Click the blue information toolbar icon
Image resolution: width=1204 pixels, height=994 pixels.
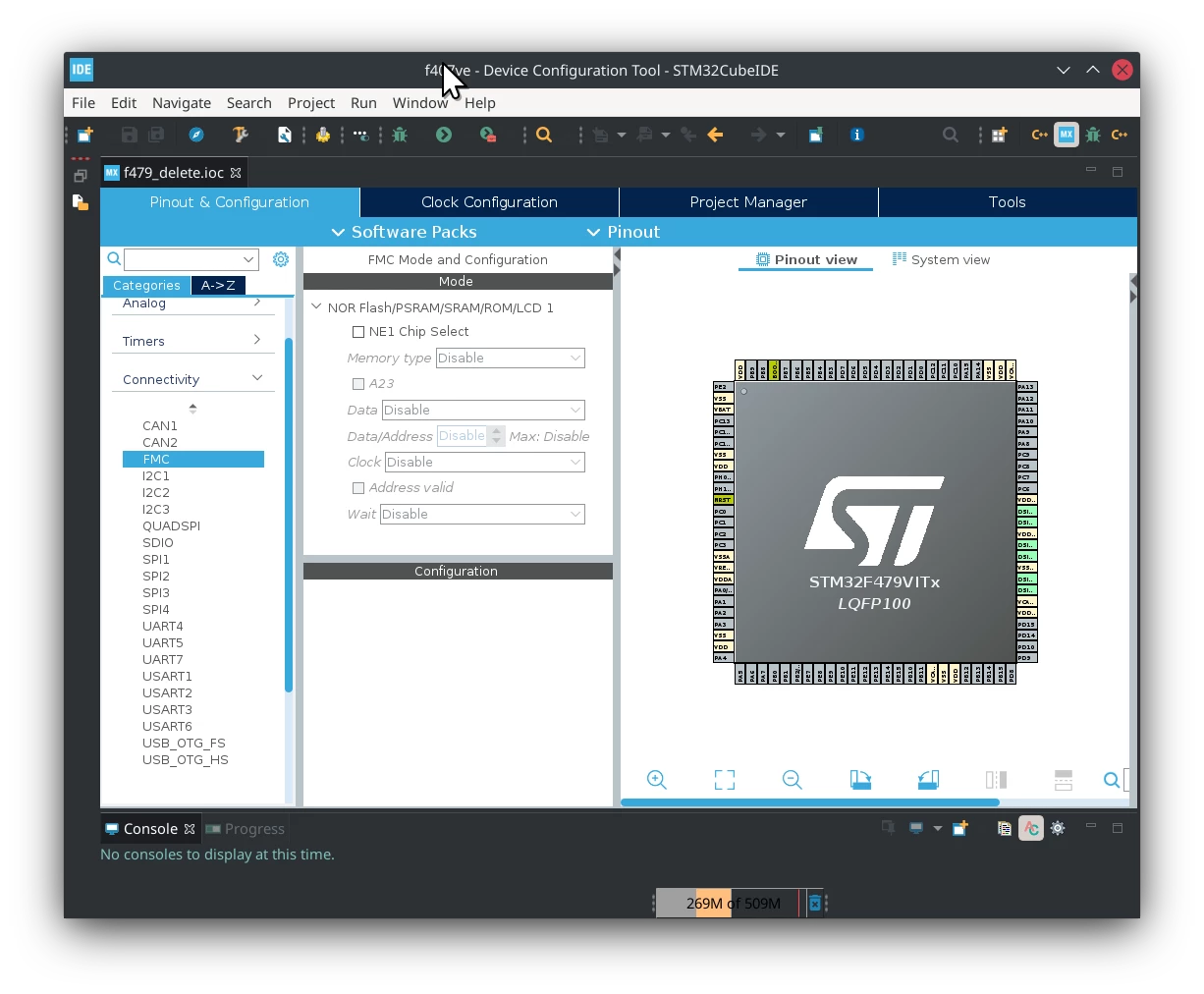pos(857,135)
